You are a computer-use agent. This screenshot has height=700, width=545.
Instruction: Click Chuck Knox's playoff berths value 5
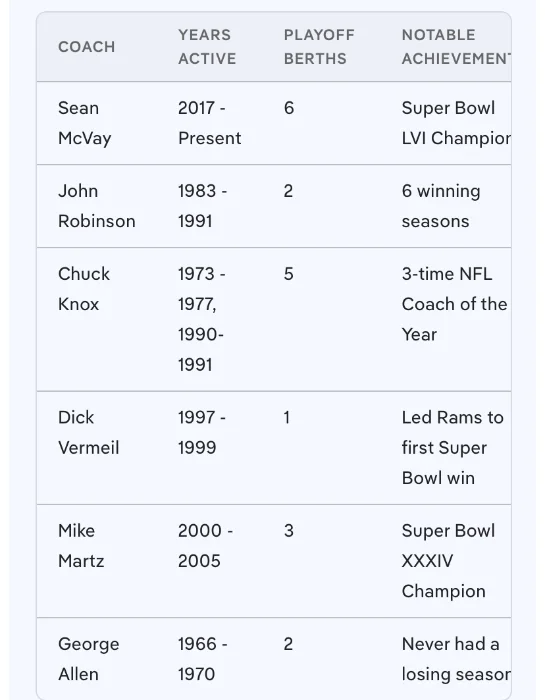(x=289, y=274)
